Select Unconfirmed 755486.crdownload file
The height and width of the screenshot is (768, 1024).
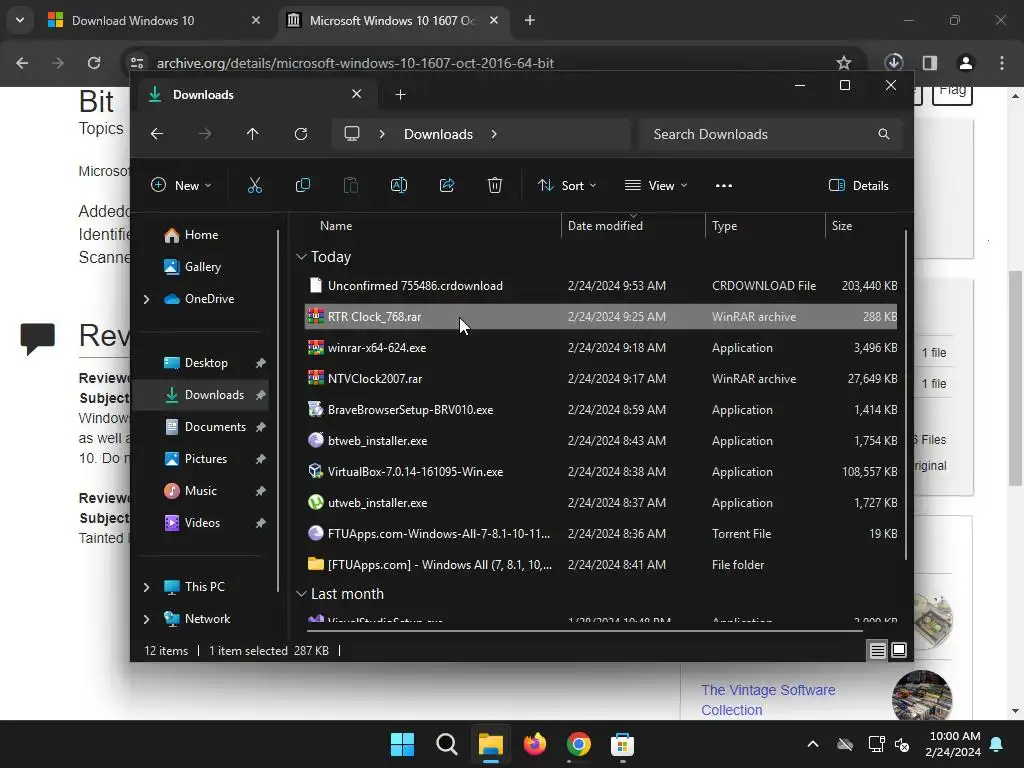601,286
